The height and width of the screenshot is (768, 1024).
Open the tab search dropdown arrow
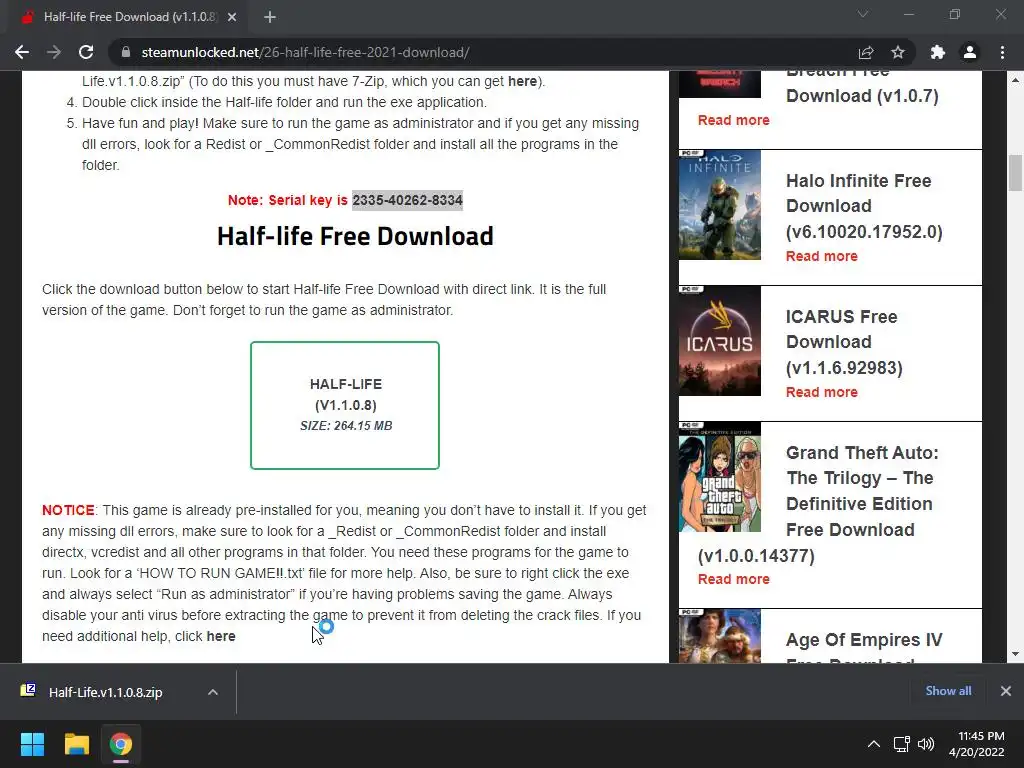coord(863,14)
